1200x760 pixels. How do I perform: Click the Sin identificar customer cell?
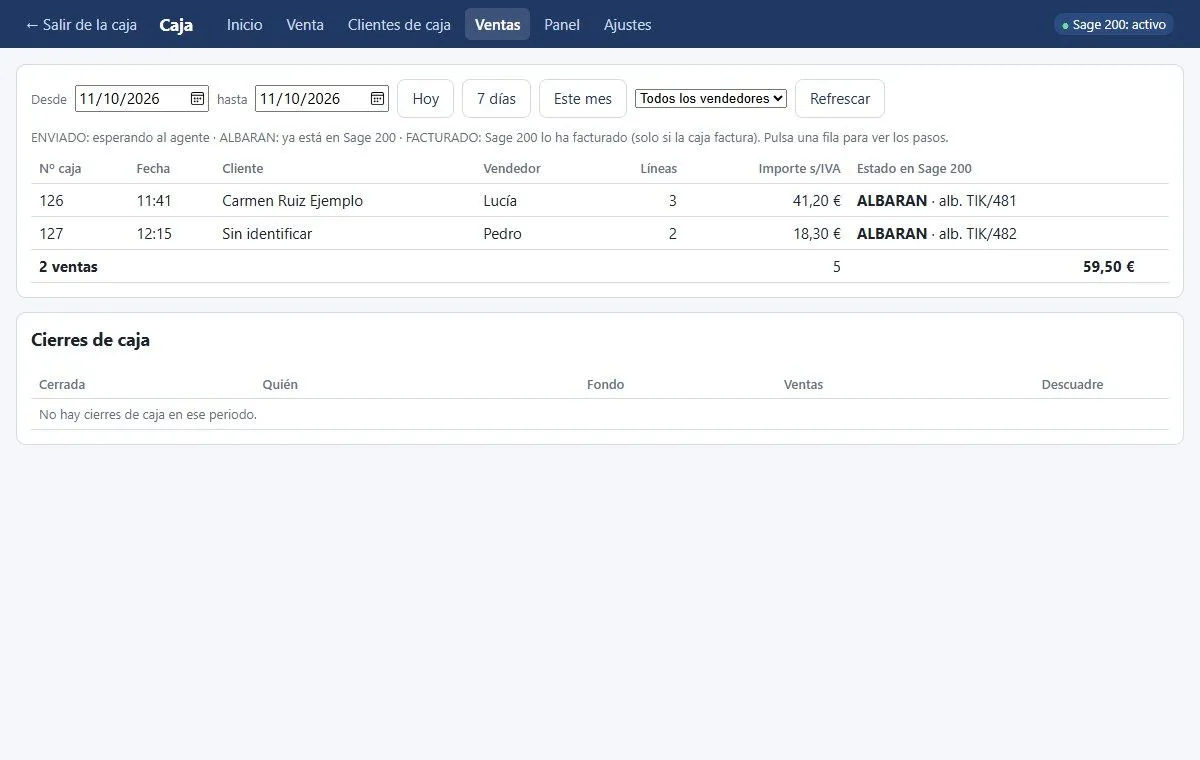point(267,233)
